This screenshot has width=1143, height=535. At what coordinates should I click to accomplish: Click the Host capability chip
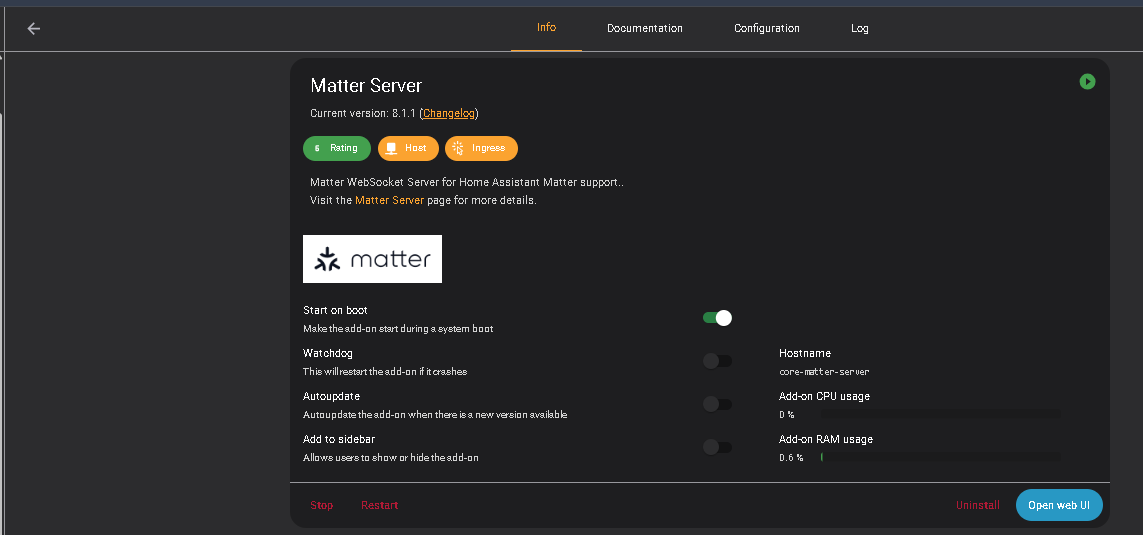[x=408, y=148]
